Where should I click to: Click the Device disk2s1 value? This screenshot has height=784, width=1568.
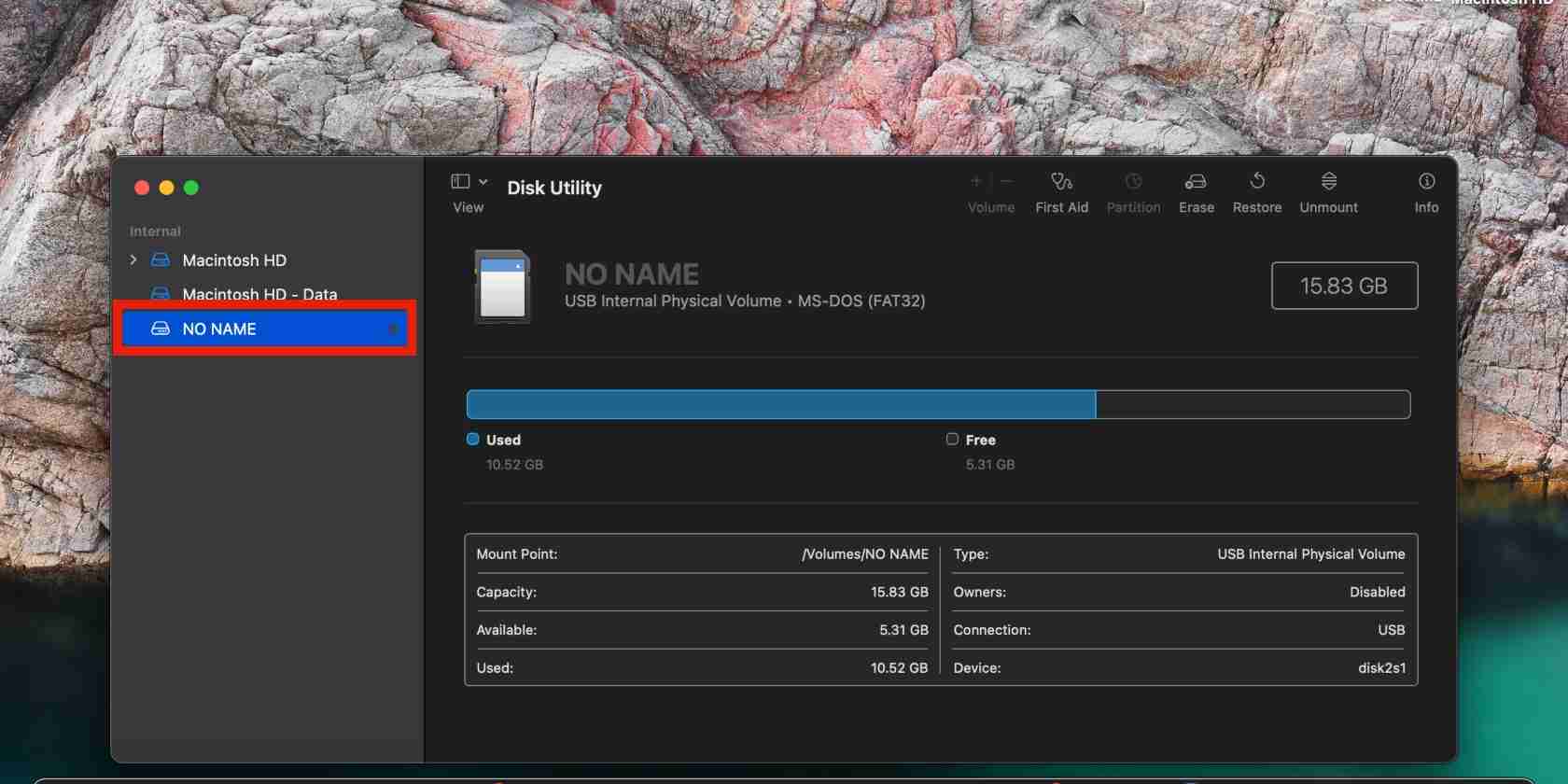click(1381, 668)
